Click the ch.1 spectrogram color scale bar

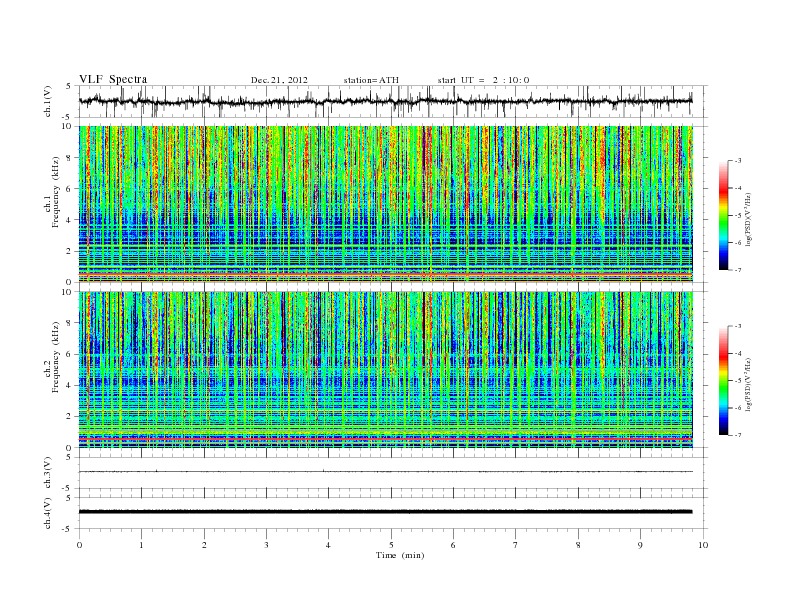pyautogui.click(x=723, y=215)
